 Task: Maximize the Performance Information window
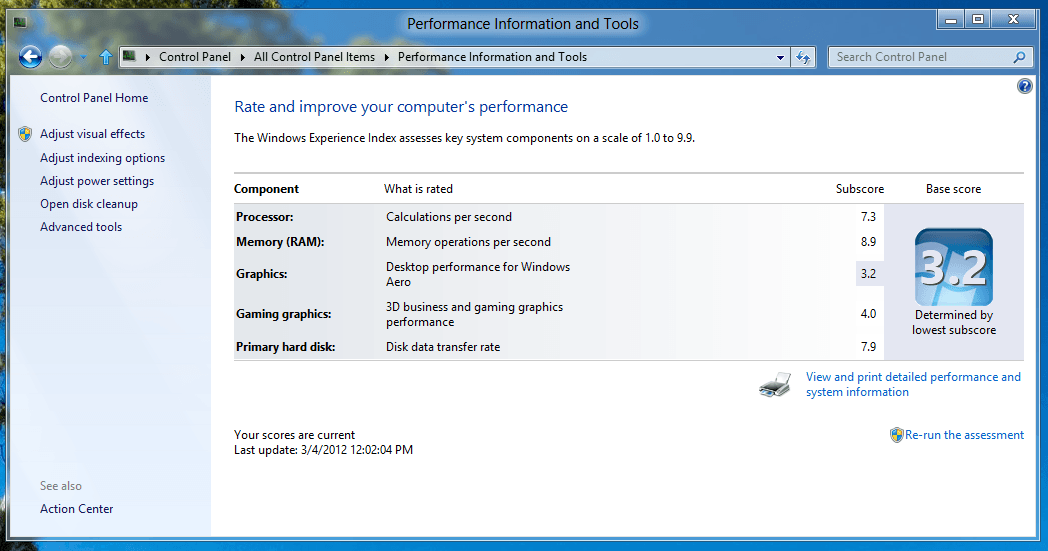(977, 20)
